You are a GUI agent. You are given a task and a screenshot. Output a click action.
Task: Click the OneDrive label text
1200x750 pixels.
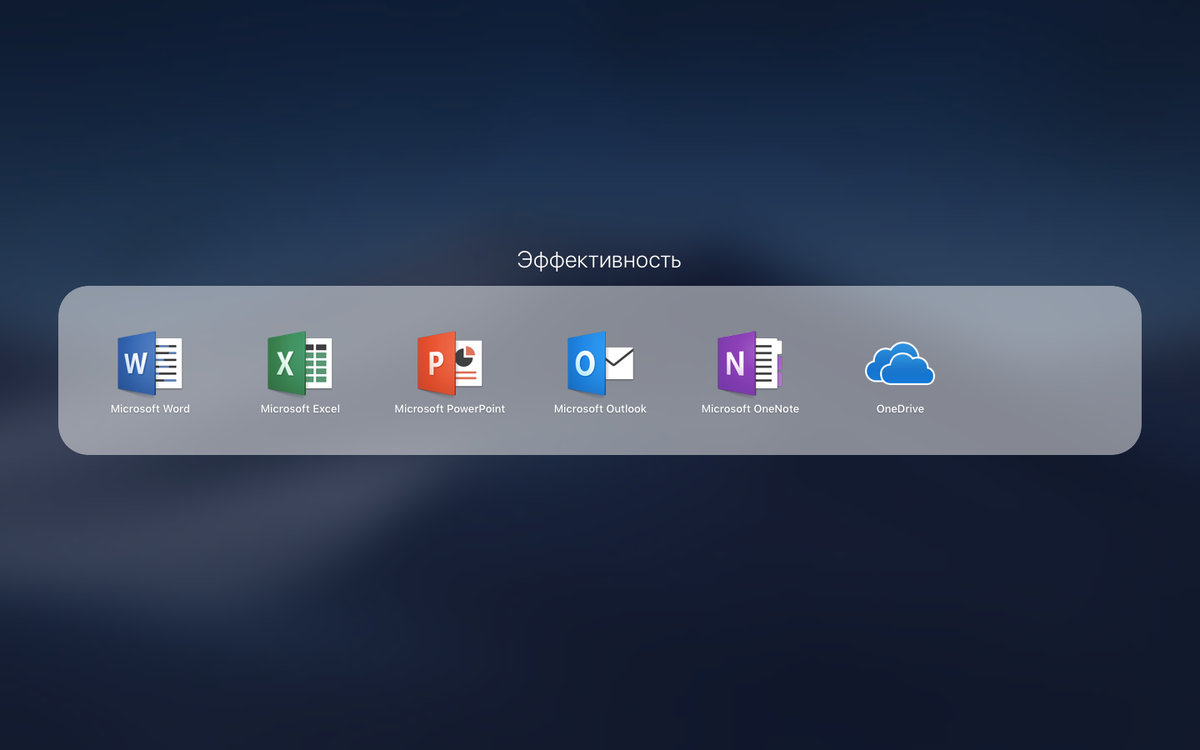click(x=900, y=409)
